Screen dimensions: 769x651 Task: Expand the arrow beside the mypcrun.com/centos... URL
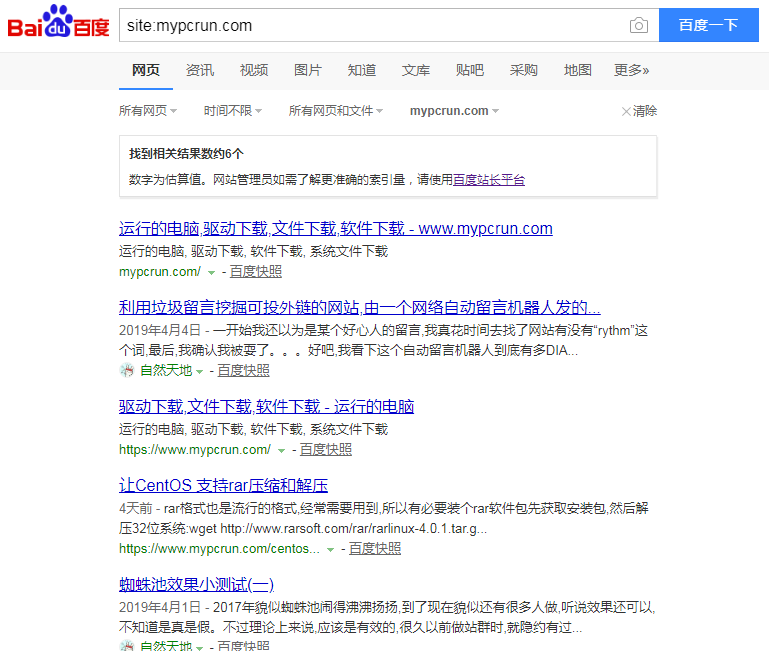pos(331,549)
